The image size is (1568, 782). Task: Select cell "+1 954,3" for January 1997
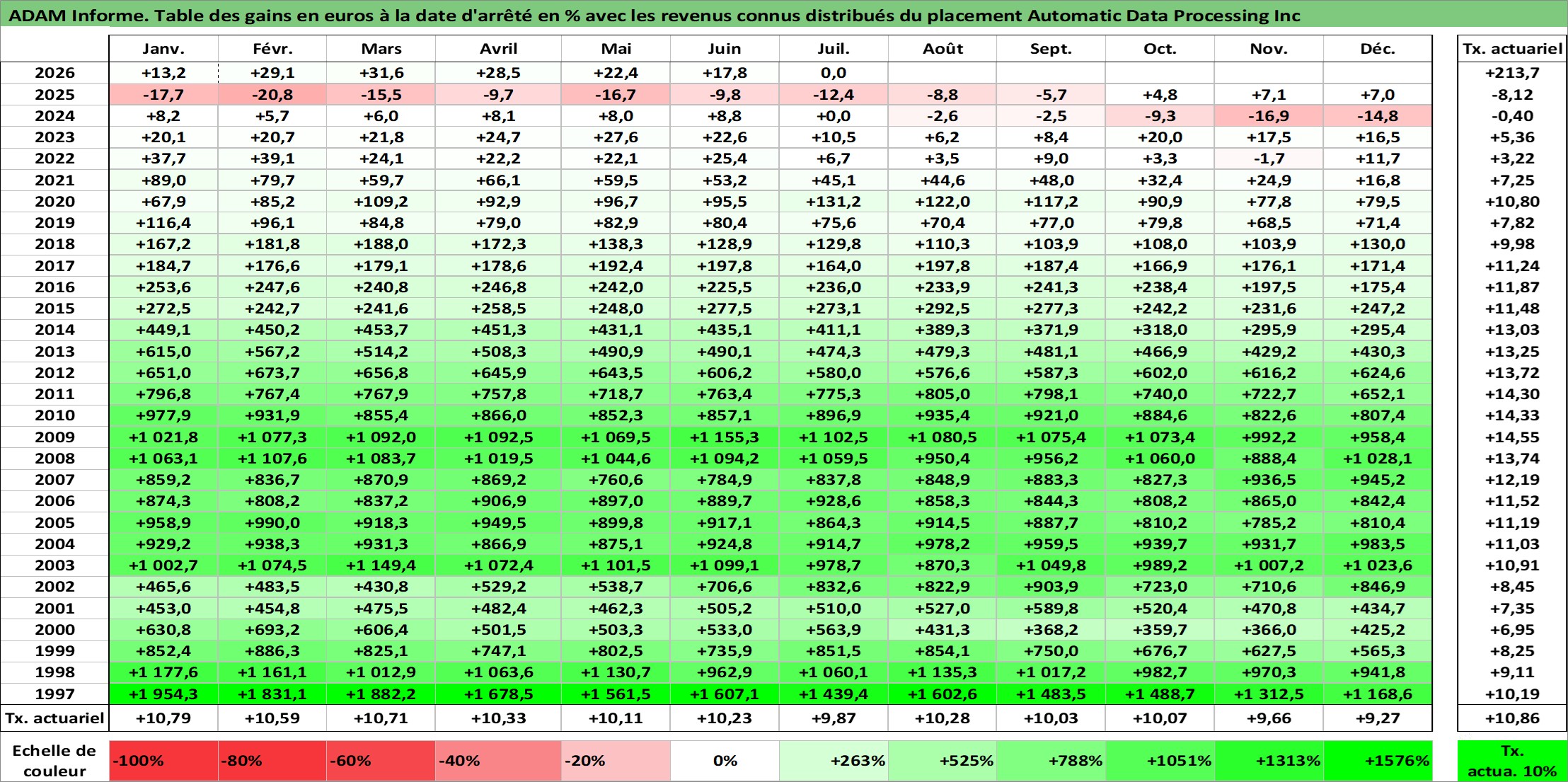point(163,694)
